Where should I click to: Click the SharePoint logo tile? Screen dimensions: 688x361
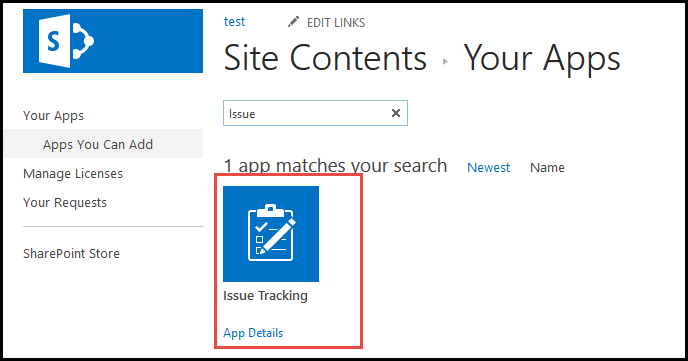[113, 41]
